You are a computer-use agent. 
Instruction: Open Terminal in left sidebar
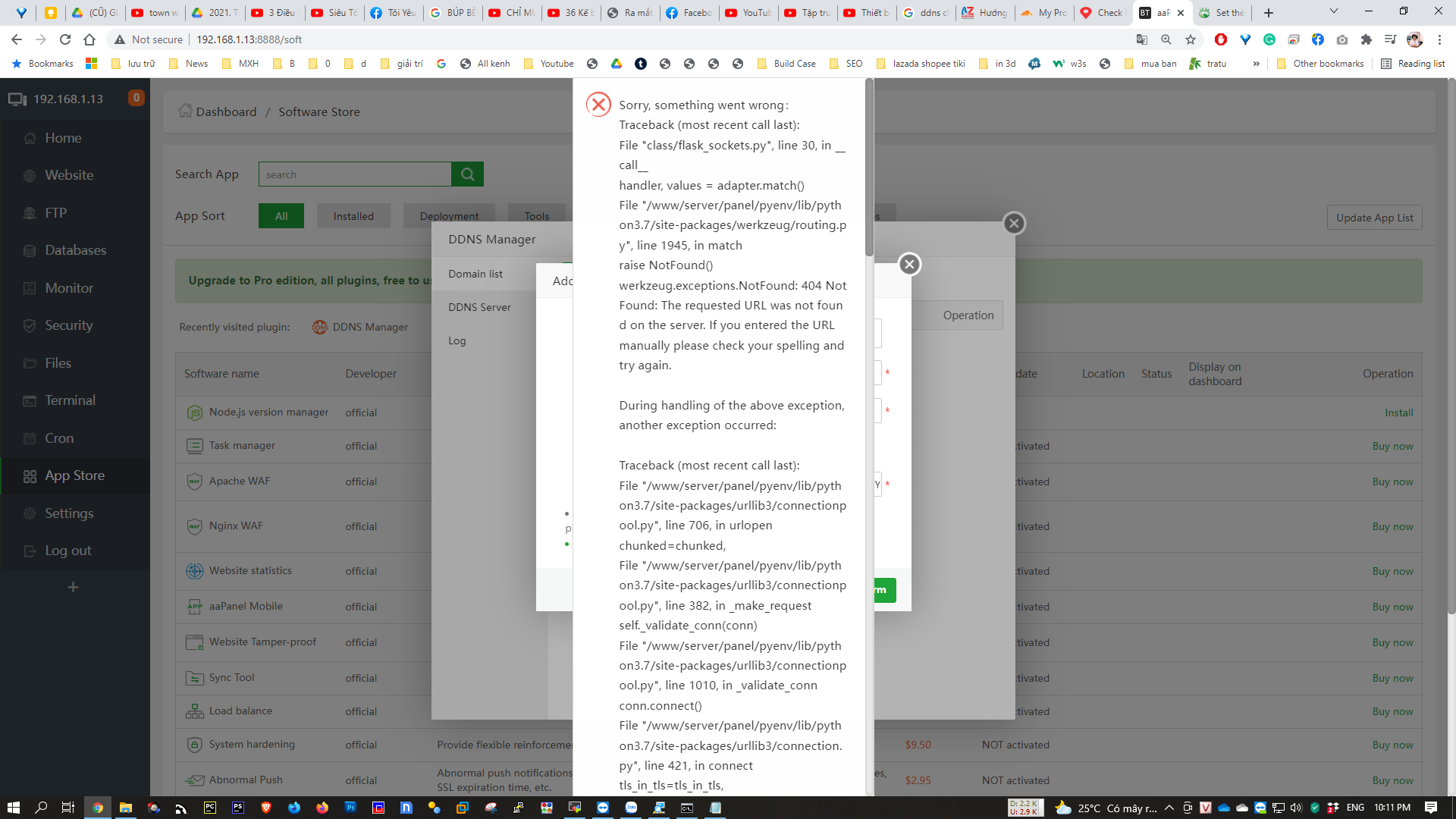[x=70, y=400]
